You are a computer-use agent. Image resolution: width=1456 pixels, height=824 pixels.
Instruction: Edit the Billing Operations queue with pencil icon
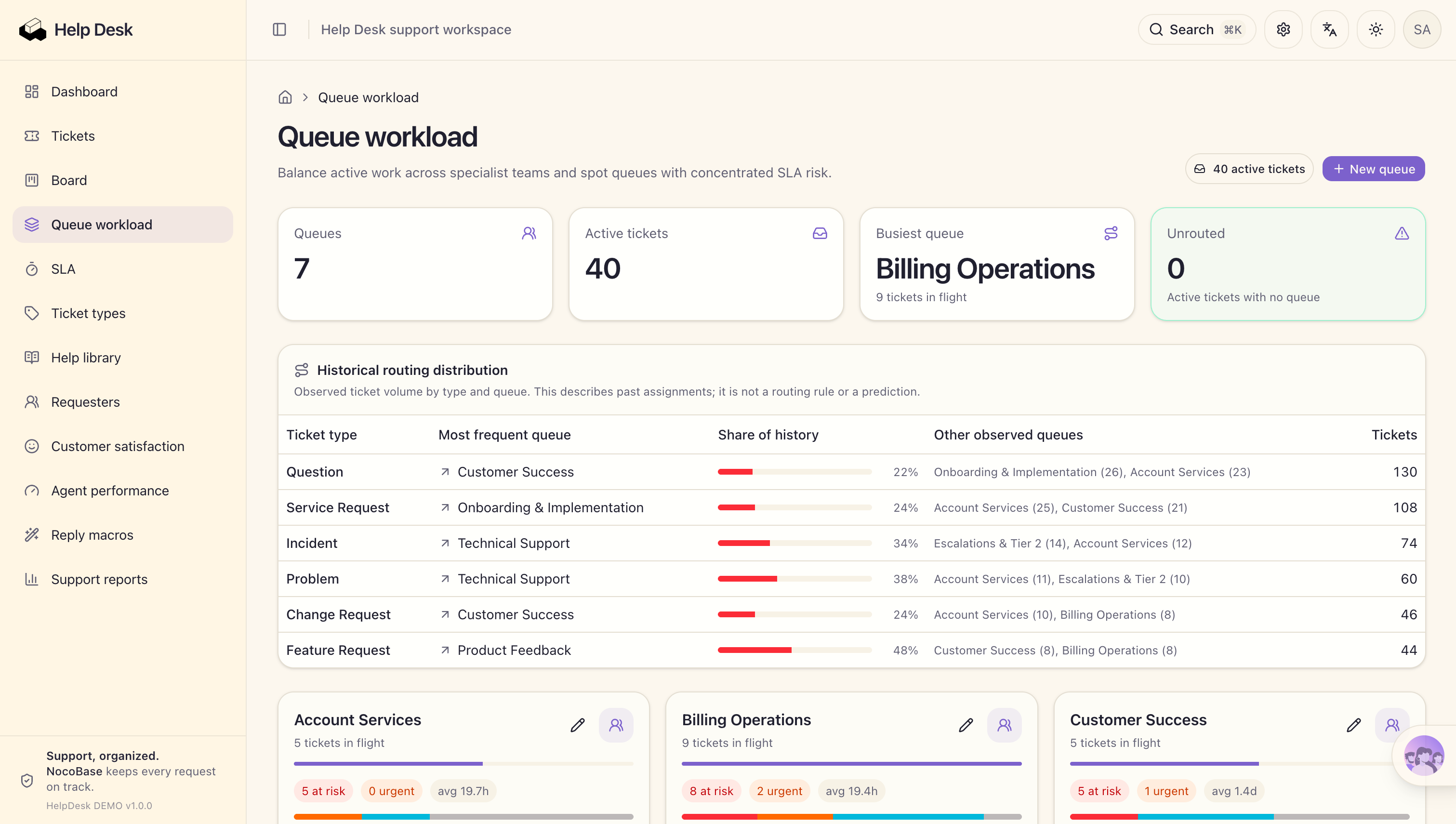pos(966,725)
